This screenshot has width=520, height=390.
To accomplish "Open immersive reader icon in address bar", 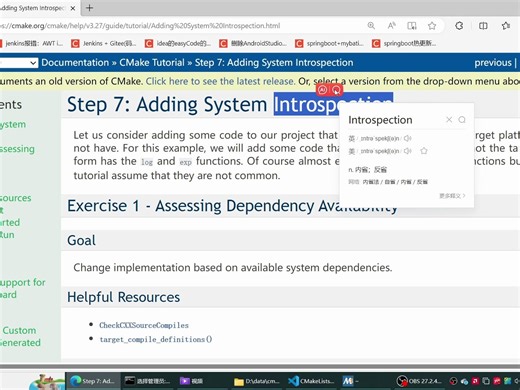I will (412, 26).
